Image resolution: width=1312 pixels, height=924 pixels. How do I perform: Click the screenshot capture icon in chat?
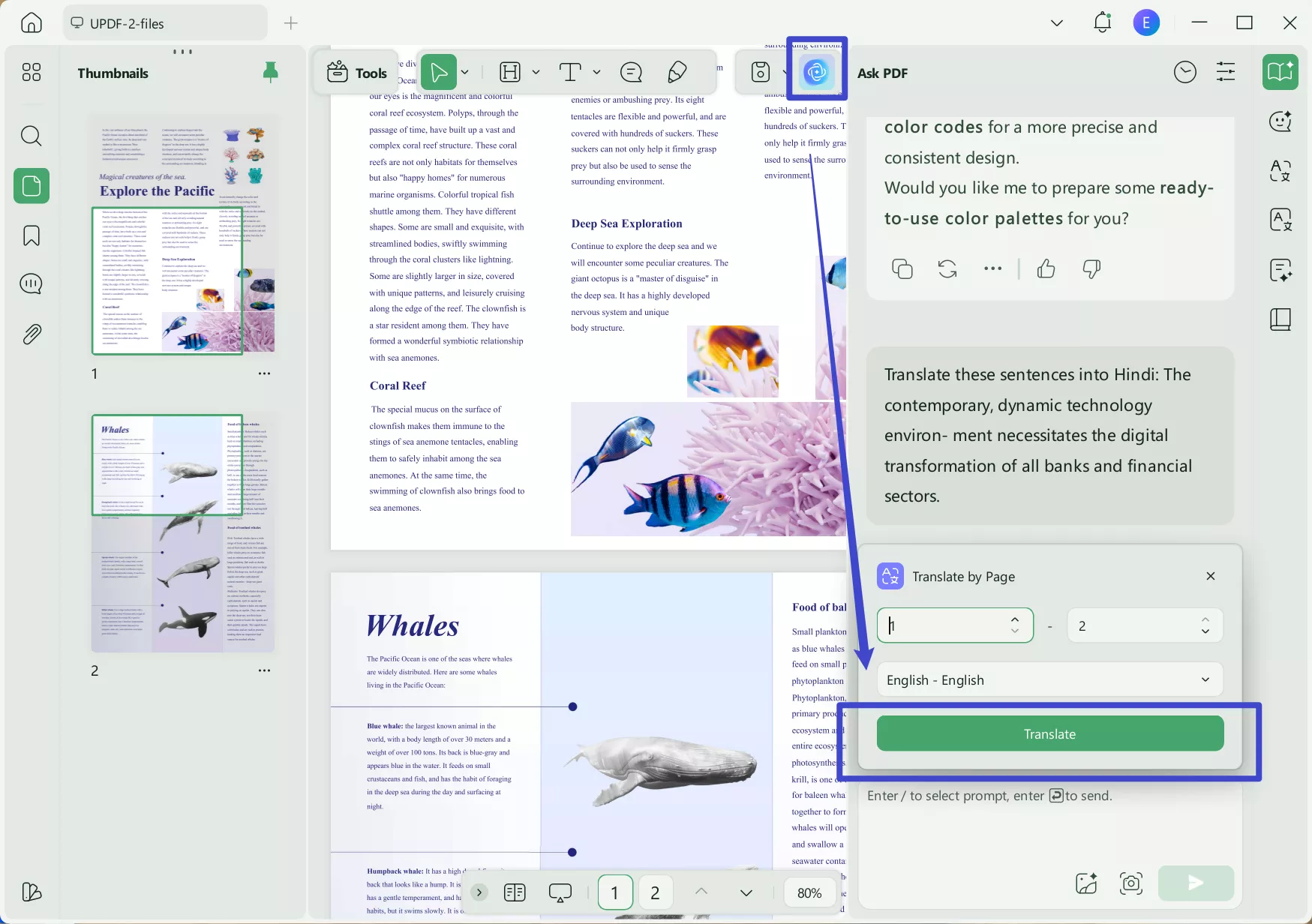pos(1130,883)
